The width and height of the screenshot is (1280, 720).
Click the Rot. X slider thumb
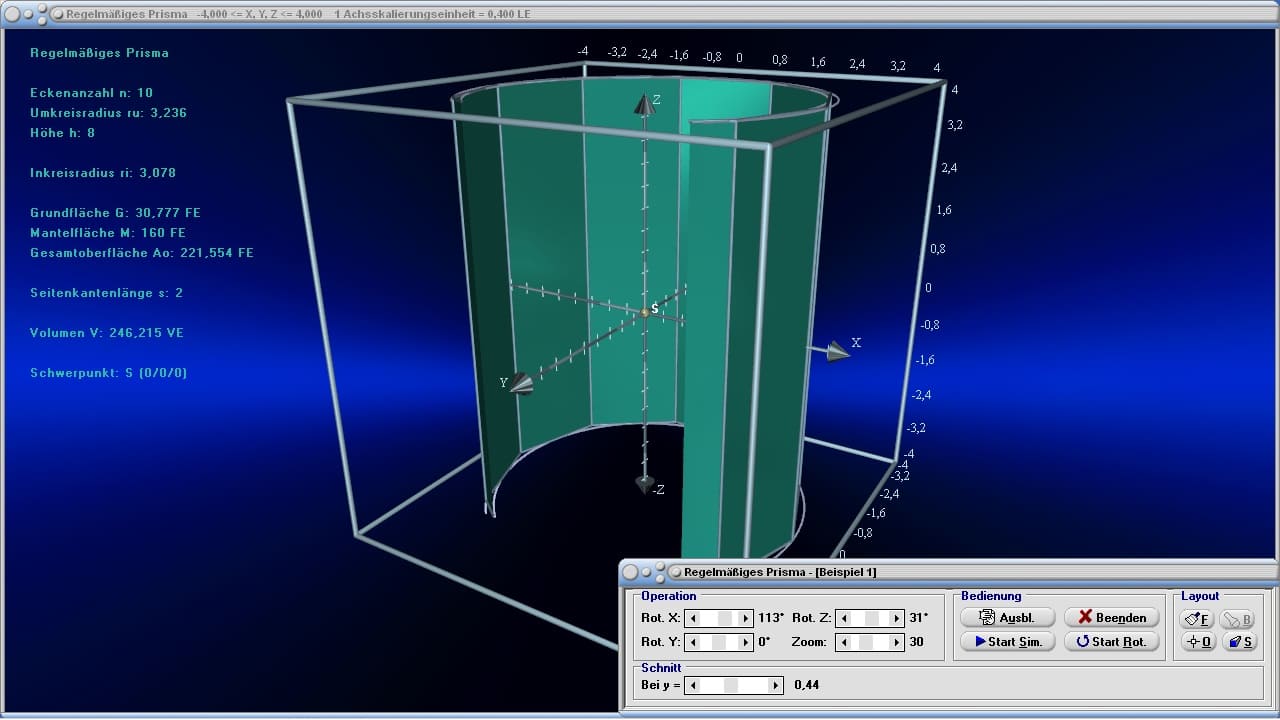point(725,618)
